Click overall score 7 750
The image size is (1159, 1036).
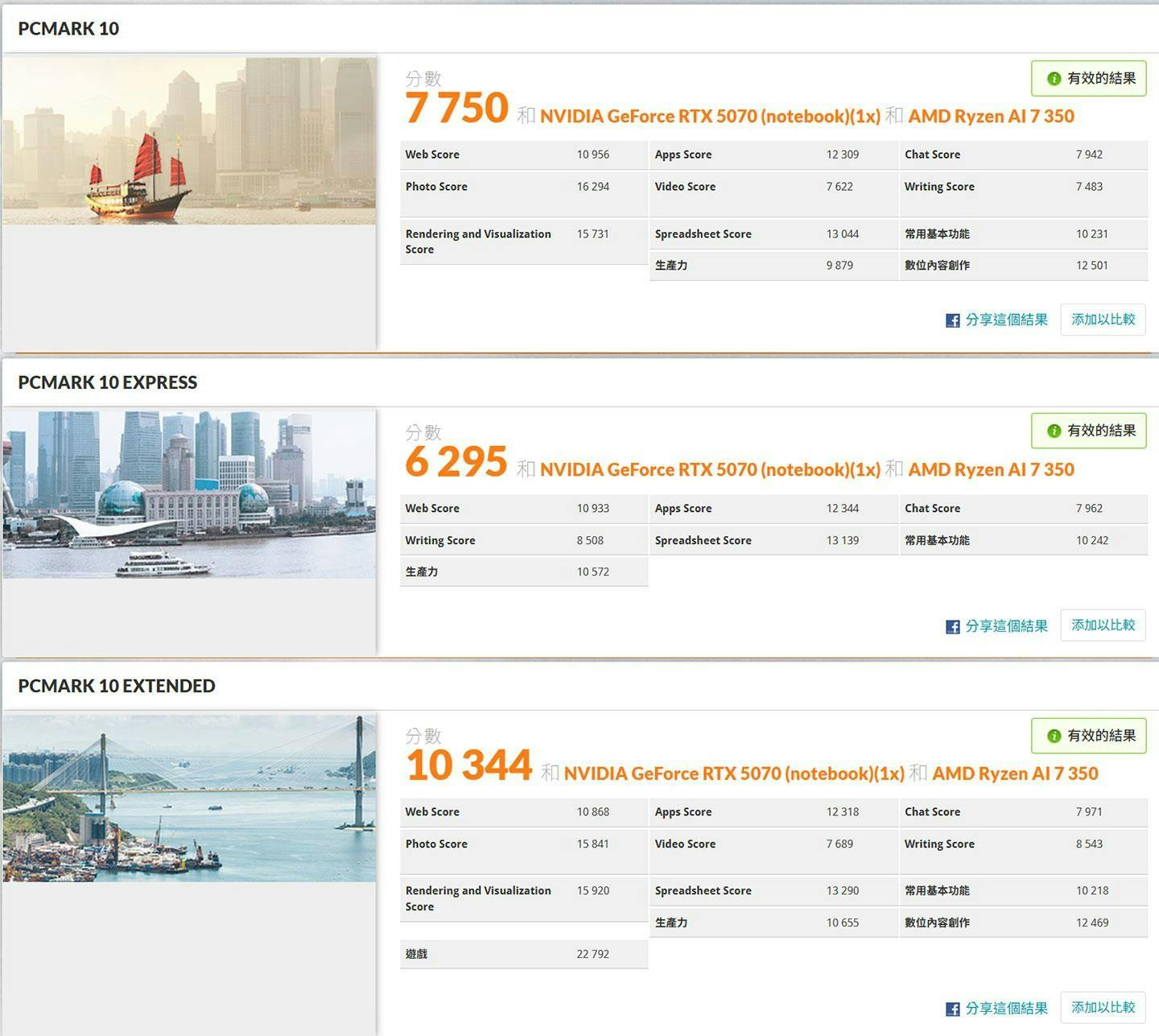[x=456, y=109]
